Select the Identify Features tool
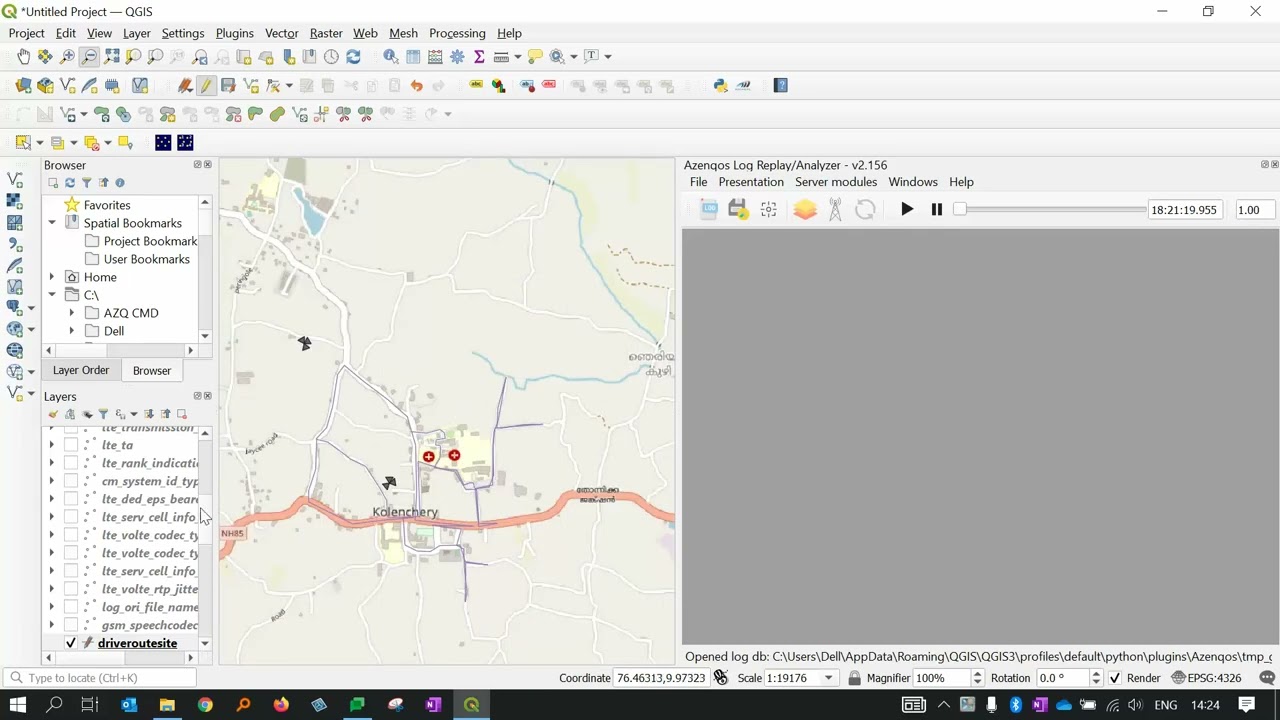 pos(391,57)
